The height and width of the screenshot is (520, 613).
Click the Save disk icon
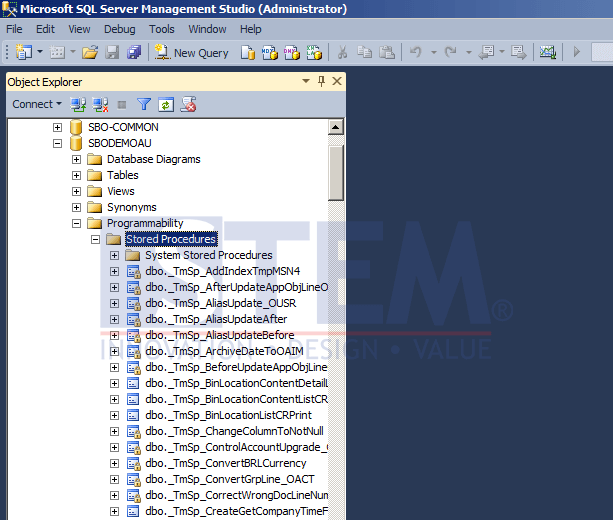(112, 52)
